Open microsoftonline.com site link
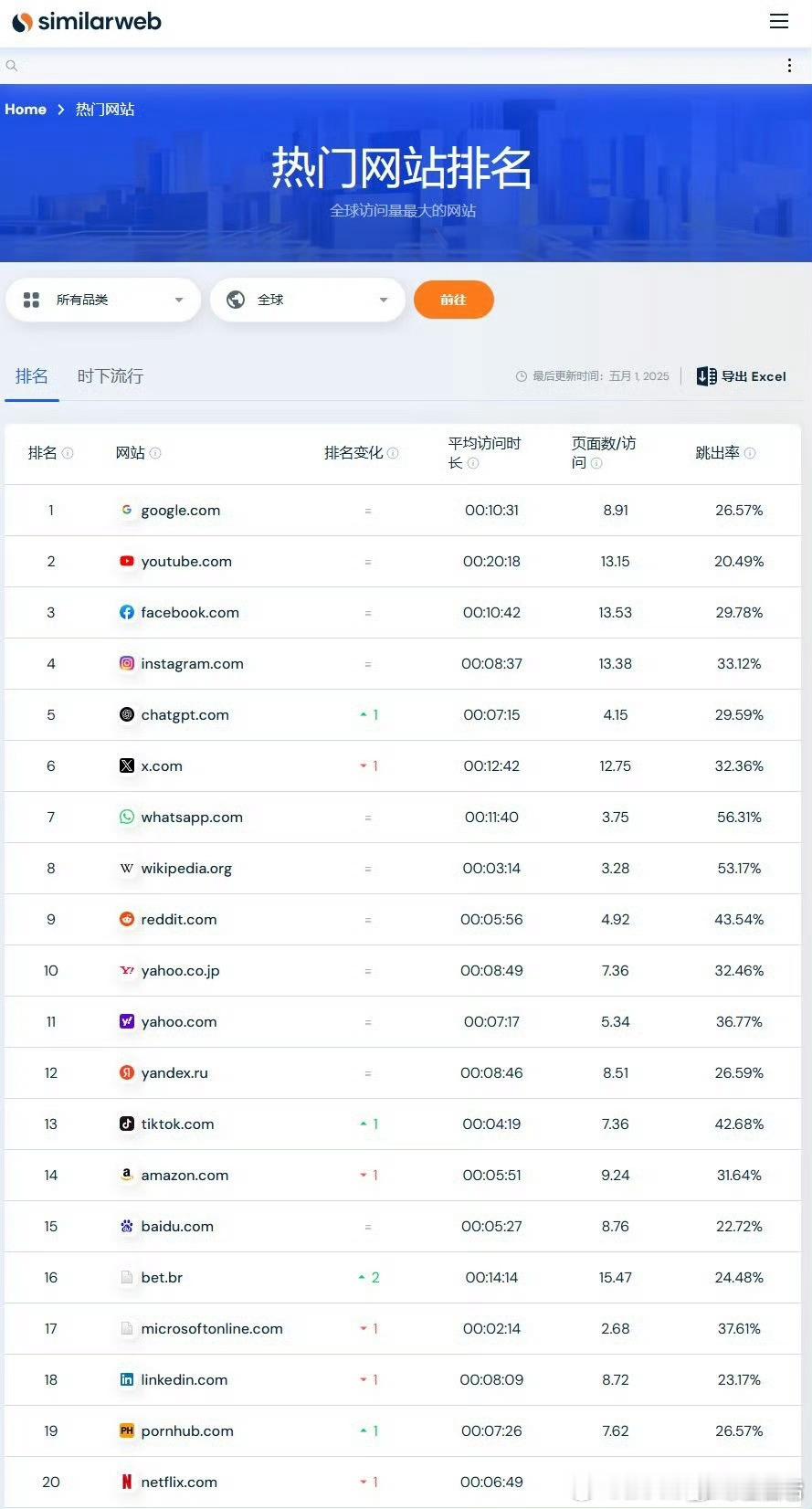 [212, 1329]
